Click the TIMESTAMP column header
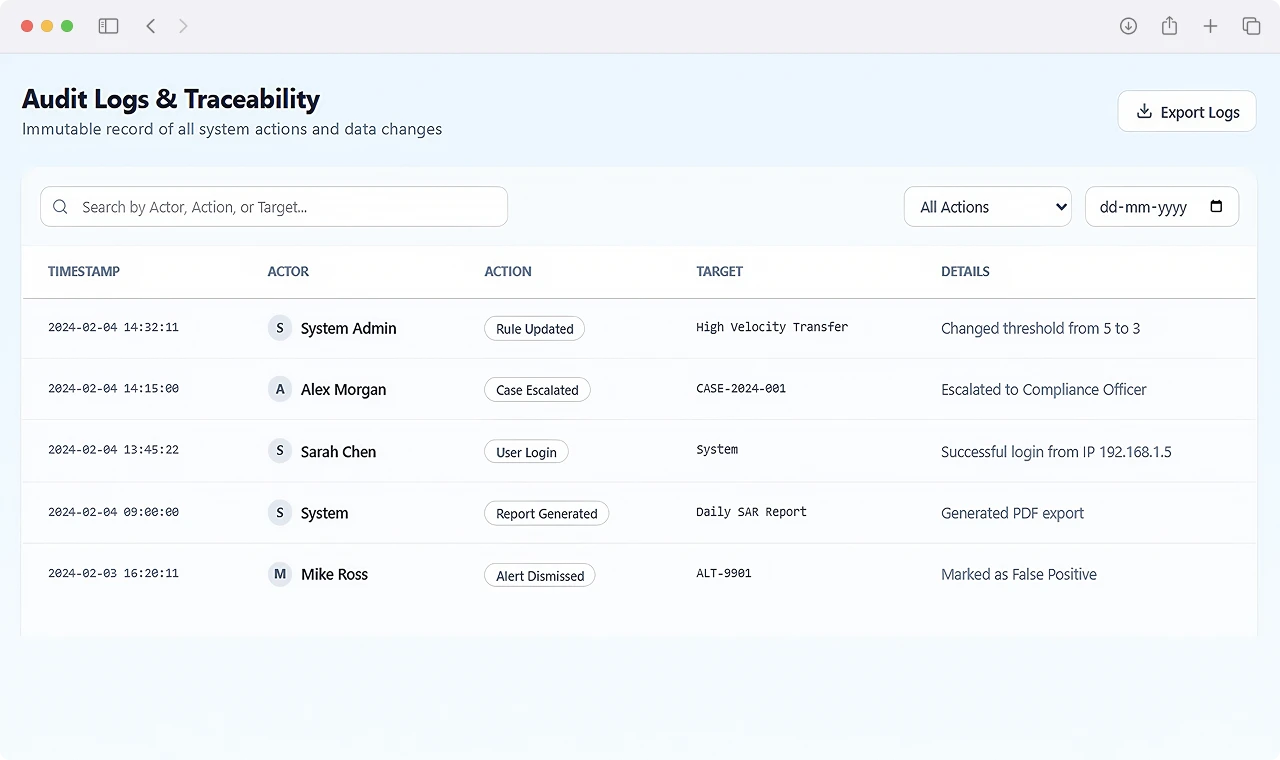The height and width of the screenshot is (760, 1280). pos(84,271)
